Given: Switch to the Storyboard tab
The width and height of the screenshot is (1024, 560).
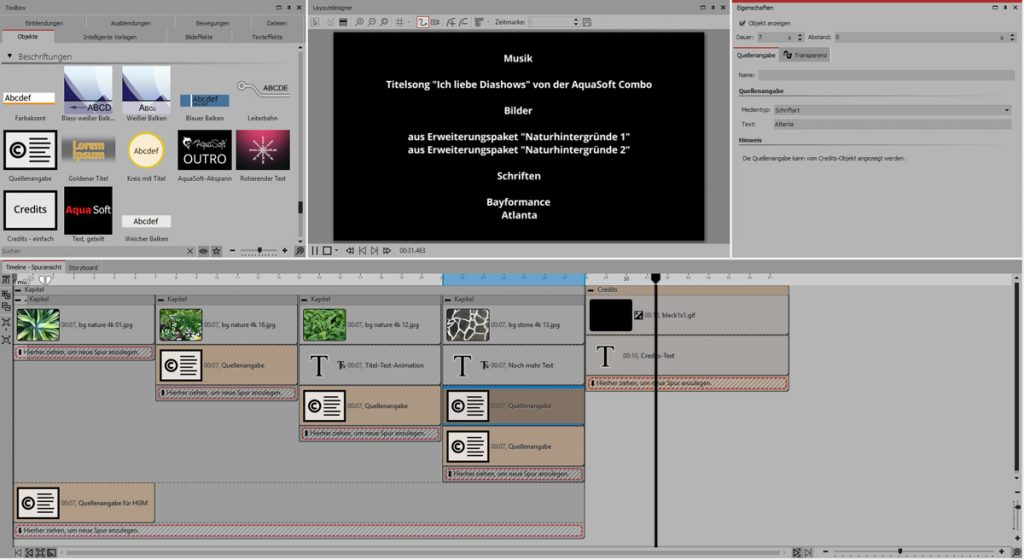Looking at the screenshot, I should (83, 268).
